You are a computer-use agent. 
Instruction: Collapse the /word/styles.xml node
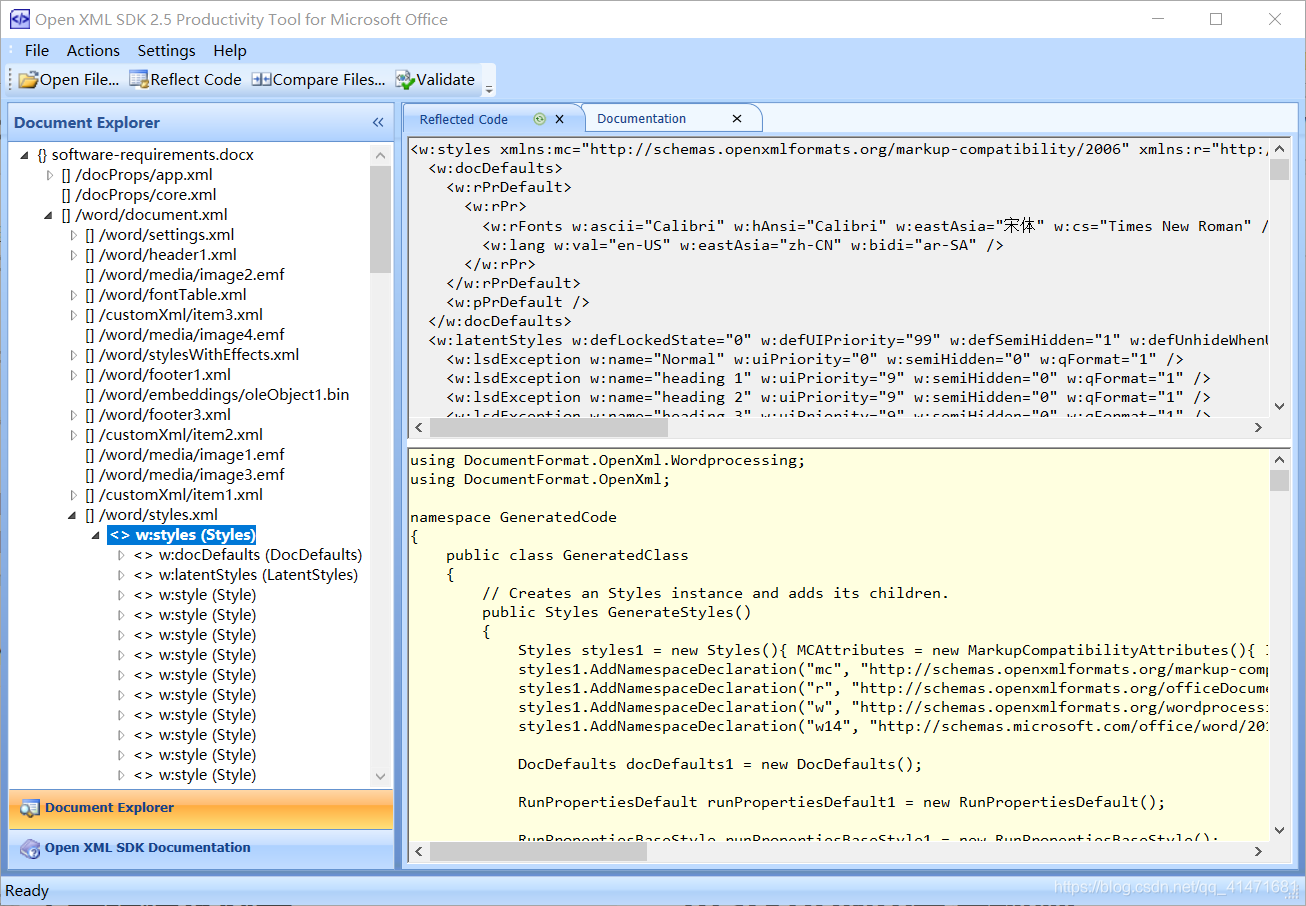[72, 515]
